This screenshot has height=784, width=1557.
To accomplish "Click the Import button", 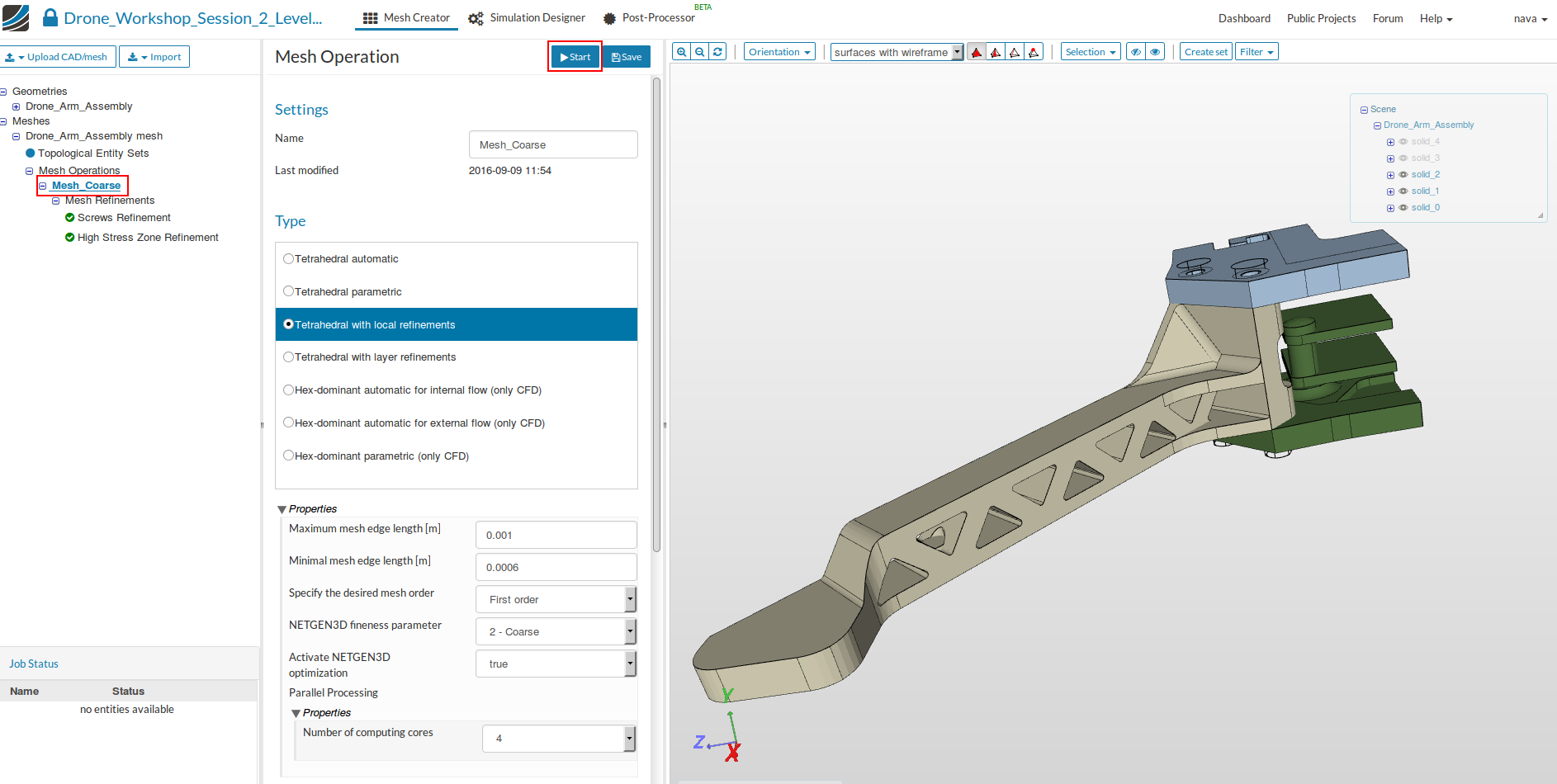I will coord(154,57).
